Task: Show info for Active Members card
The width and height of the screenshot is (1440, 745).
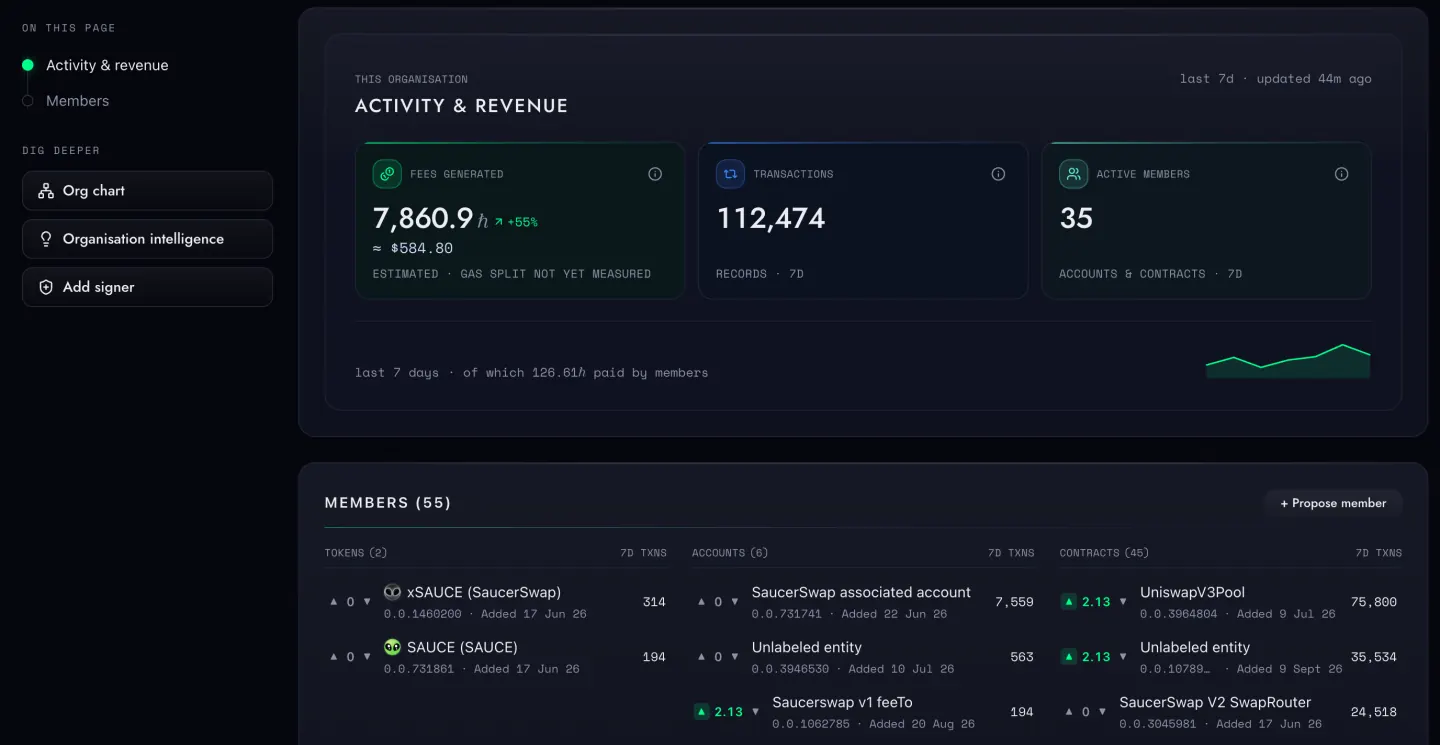Action: pos(1341,174)
